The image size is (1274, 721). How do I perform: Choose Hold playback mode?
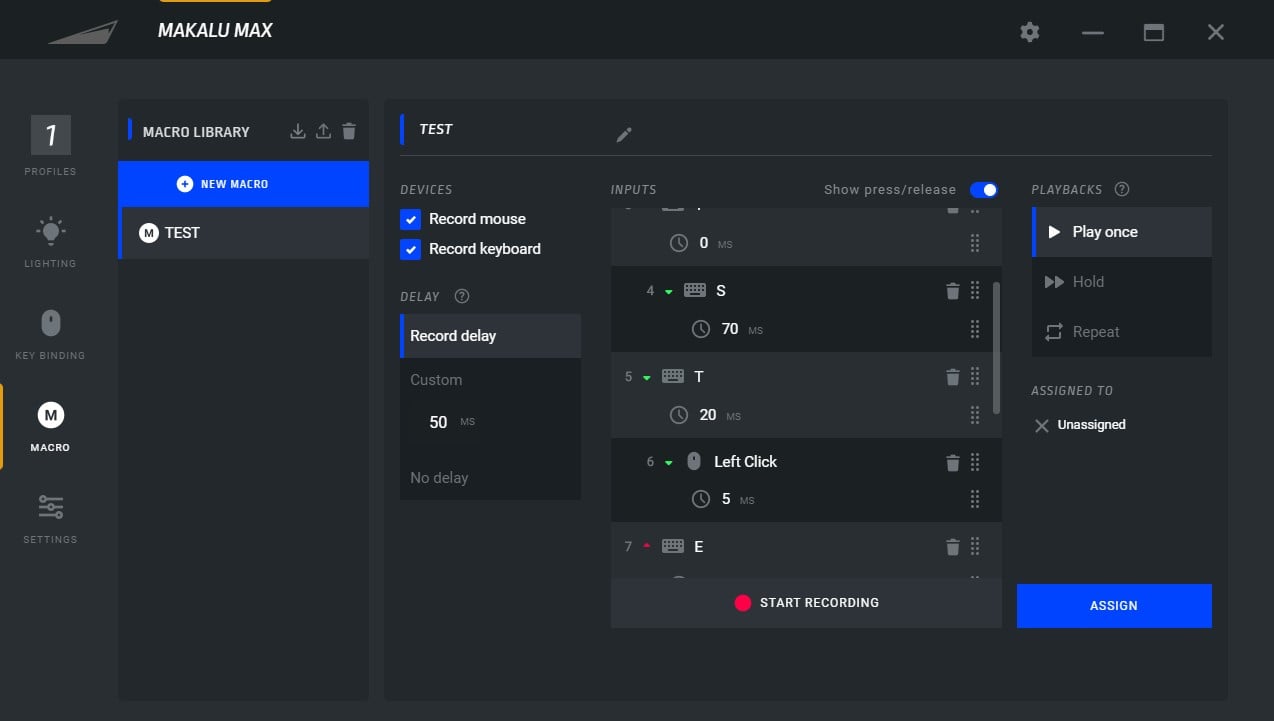[1122, 282]
